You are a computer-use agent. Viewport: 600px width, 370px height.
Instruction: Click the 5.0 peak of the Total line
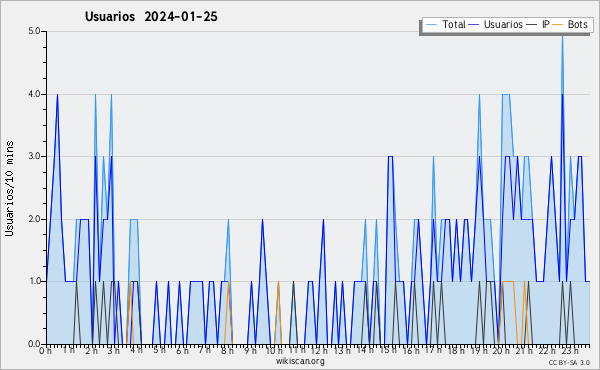(562, 34)
